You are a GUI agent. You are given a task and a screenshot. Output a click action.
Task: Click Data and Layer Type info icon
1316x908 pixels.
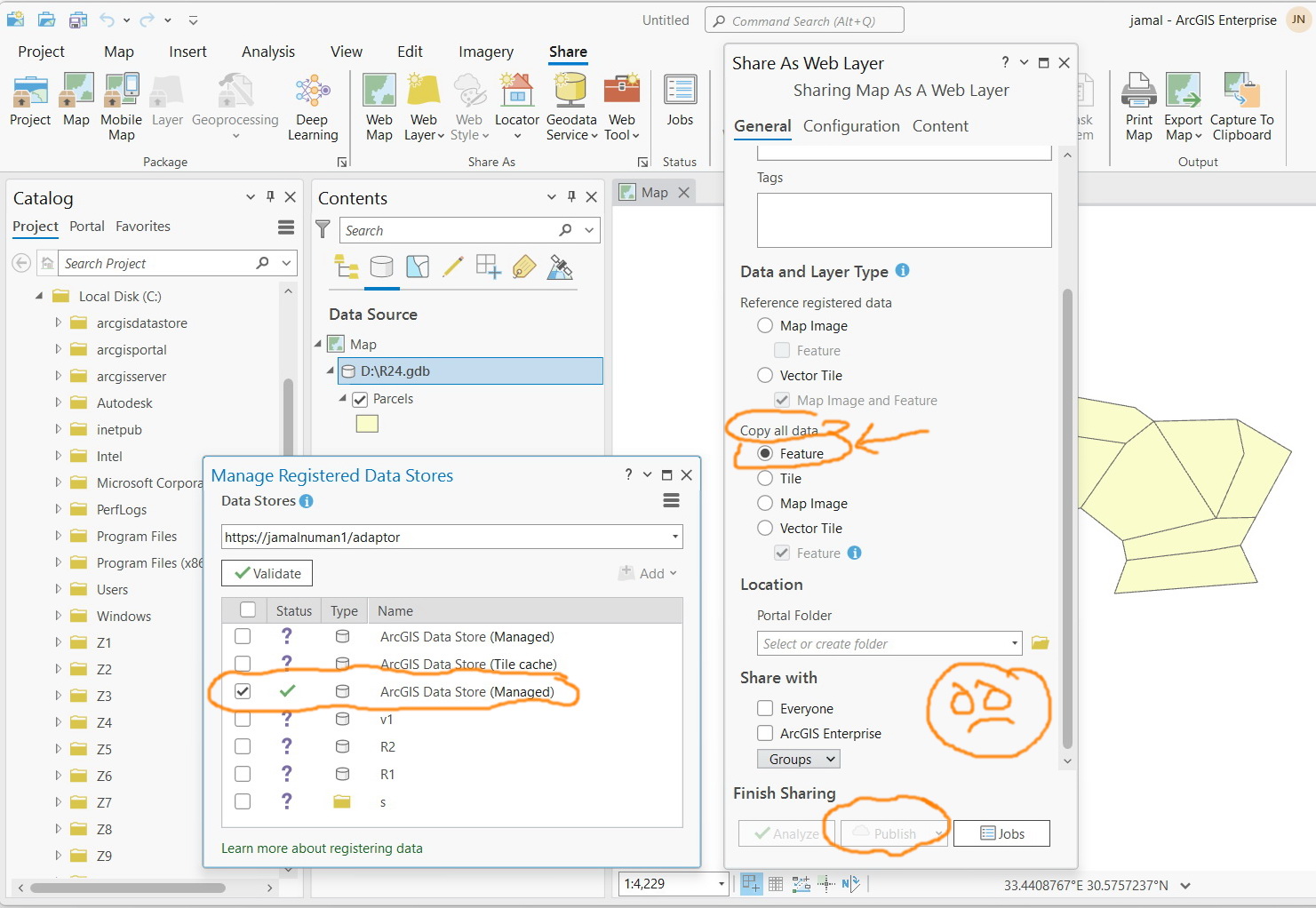[903, 271]
